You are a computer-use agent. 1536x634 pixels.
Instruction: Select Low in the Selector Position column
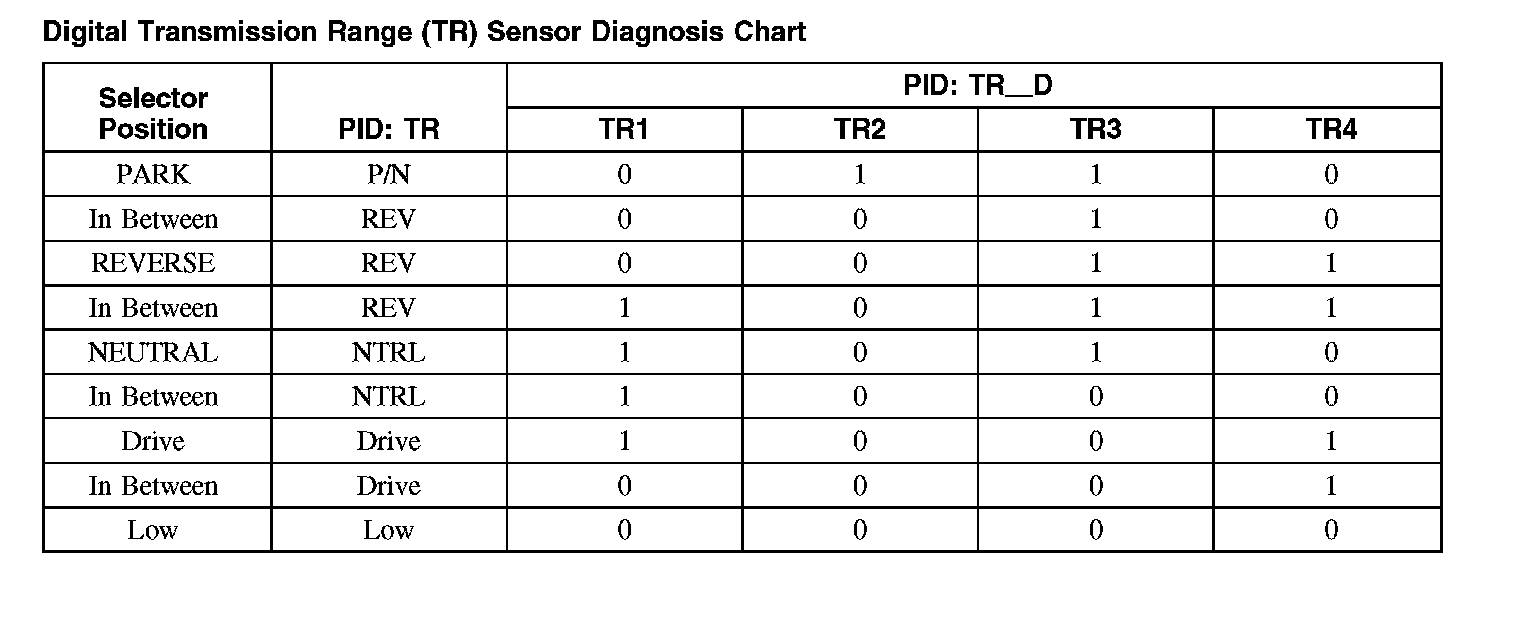point(153,530)
